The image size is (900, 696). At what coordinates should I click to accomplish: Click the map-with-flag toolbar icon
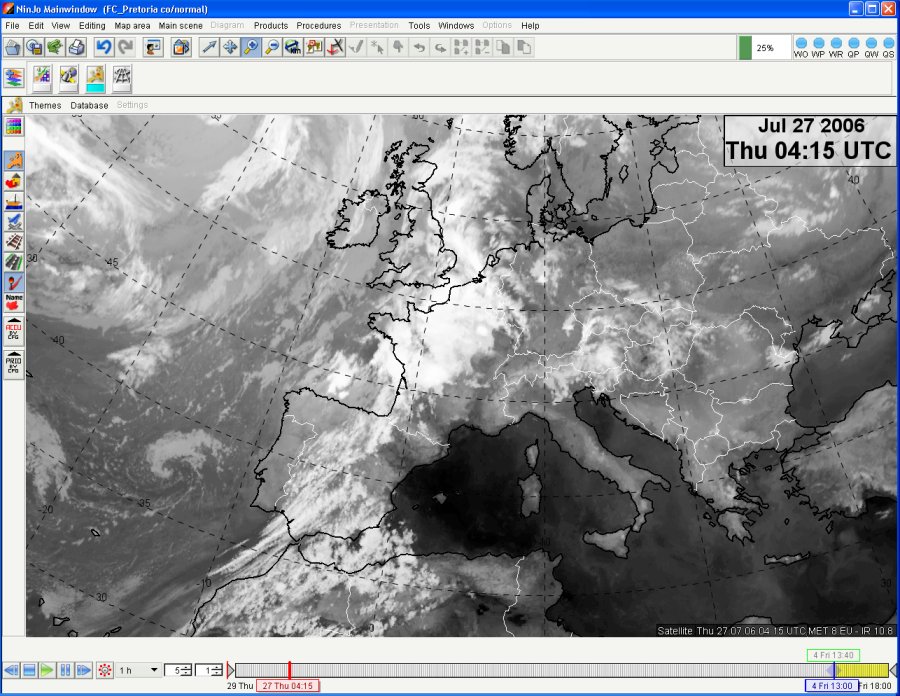pos(314,47)
